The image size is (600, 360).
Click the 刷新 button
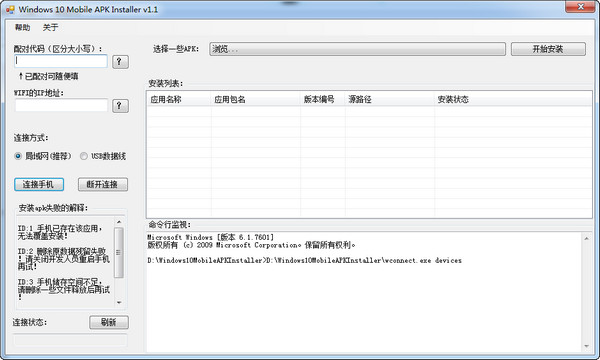(109, 322)
